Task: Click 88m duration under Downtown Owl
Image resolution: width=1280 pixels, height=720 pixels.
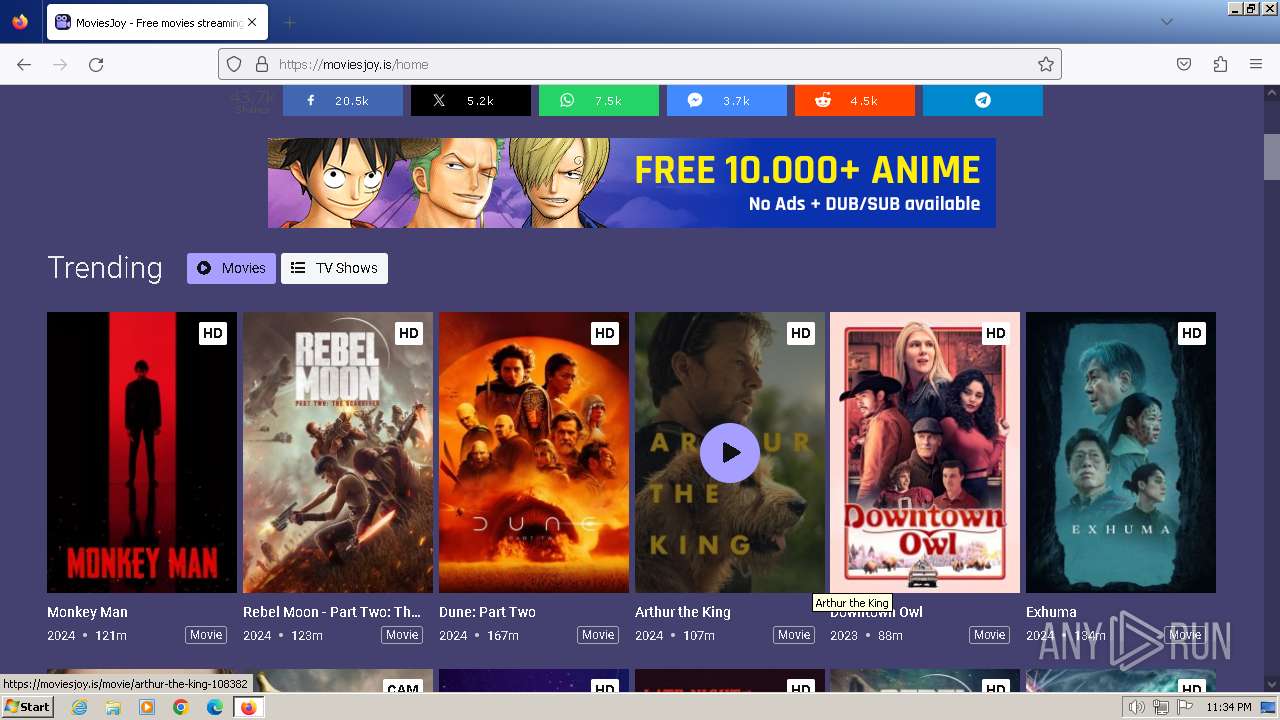Action: pyautogui.click(x=889, y=635)
